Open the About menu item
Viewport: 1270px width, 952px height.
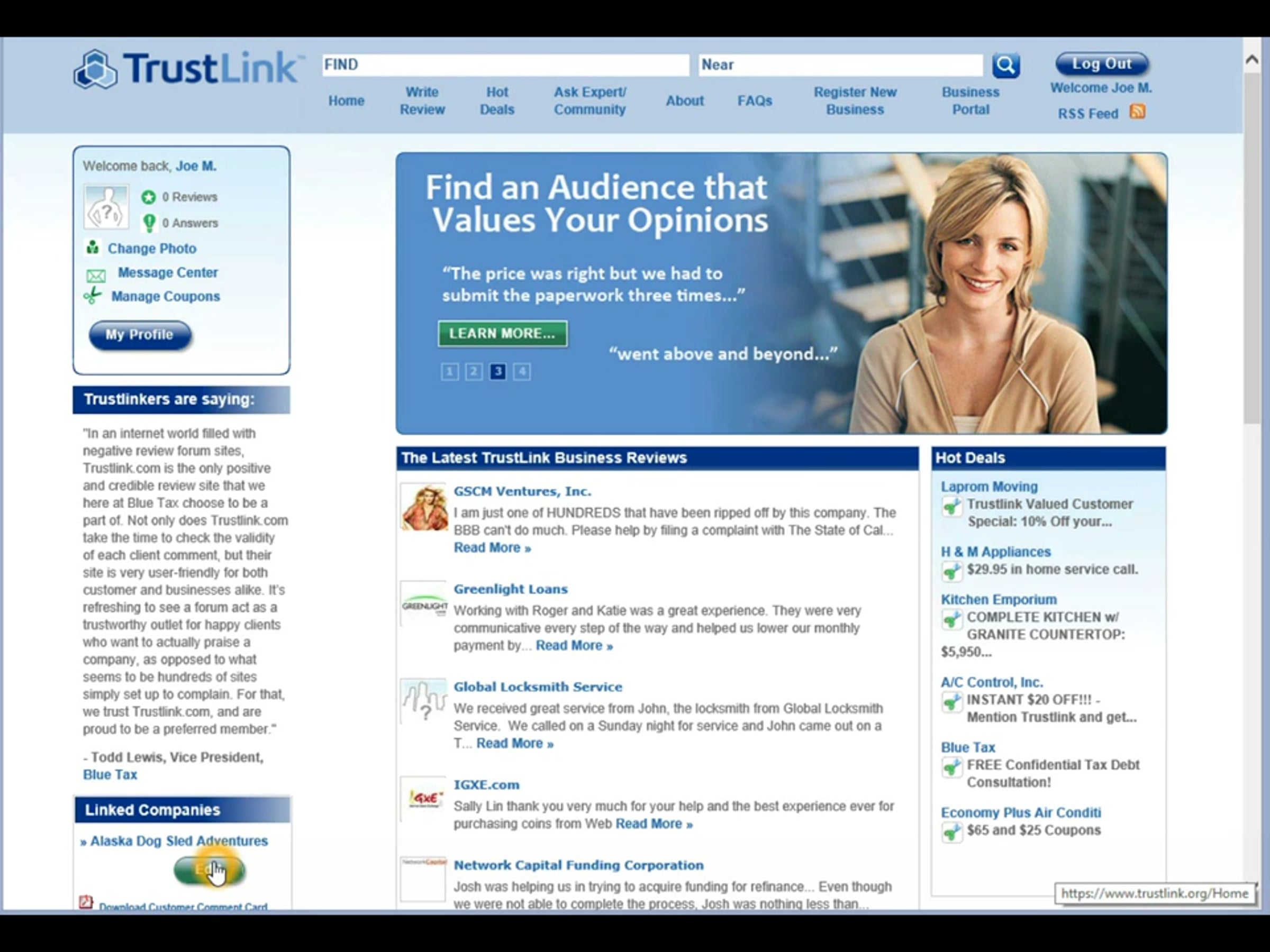tap(684, 100)
